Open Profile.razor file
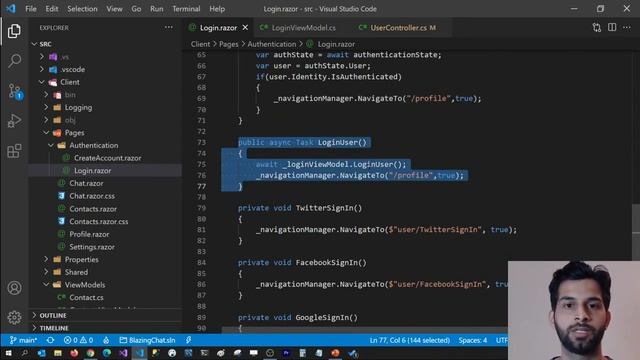 pyautogui.click(x=105, y=234)
